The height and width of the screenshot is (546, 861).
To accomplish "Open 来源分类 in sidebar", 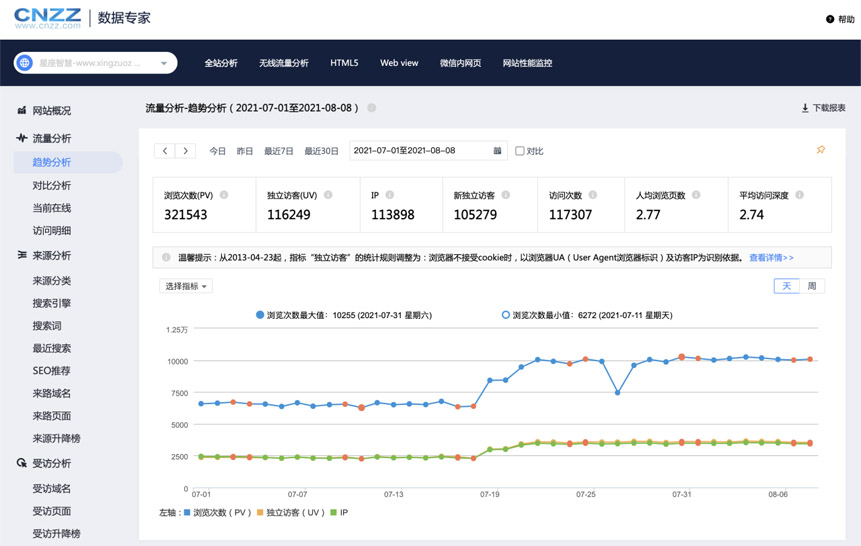I will click(52, 280).
